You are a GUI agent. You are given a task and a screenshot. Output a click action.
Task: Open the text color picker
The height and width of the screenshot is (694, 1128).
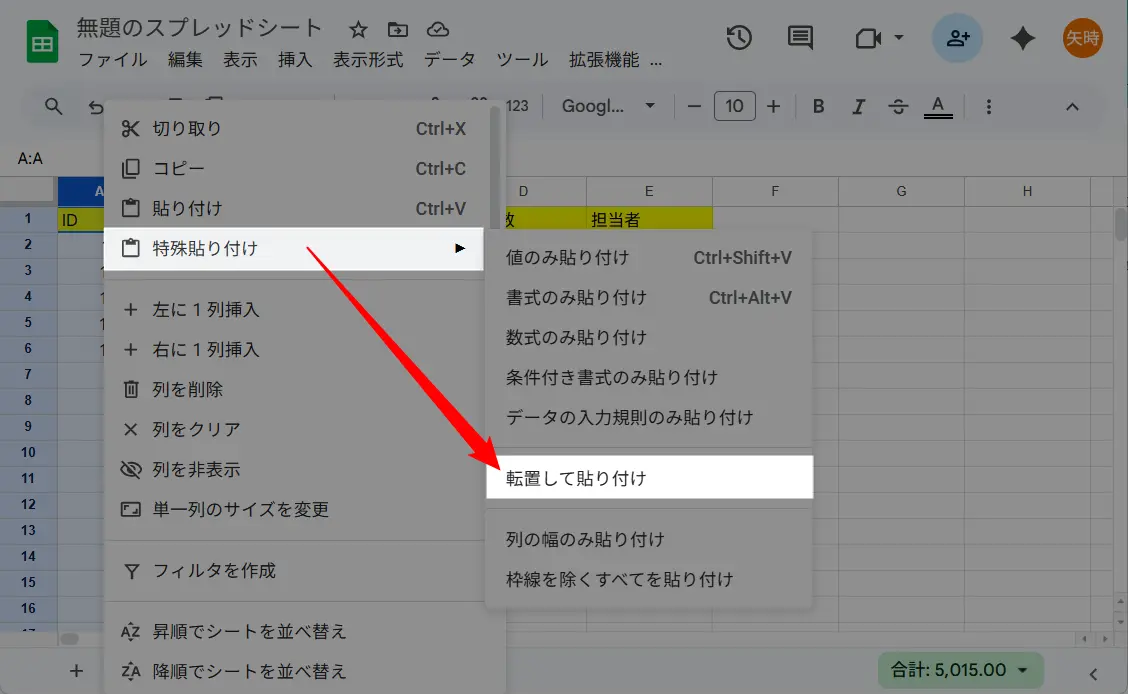(x=938, y=106)
